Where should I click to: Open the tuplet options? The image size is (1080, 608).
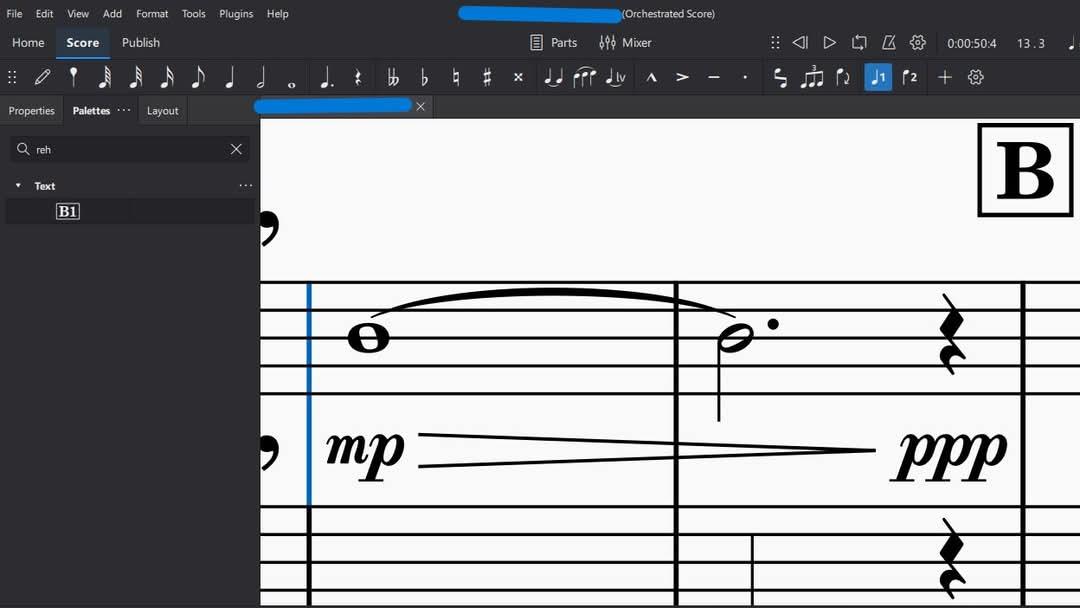(811, 77)
